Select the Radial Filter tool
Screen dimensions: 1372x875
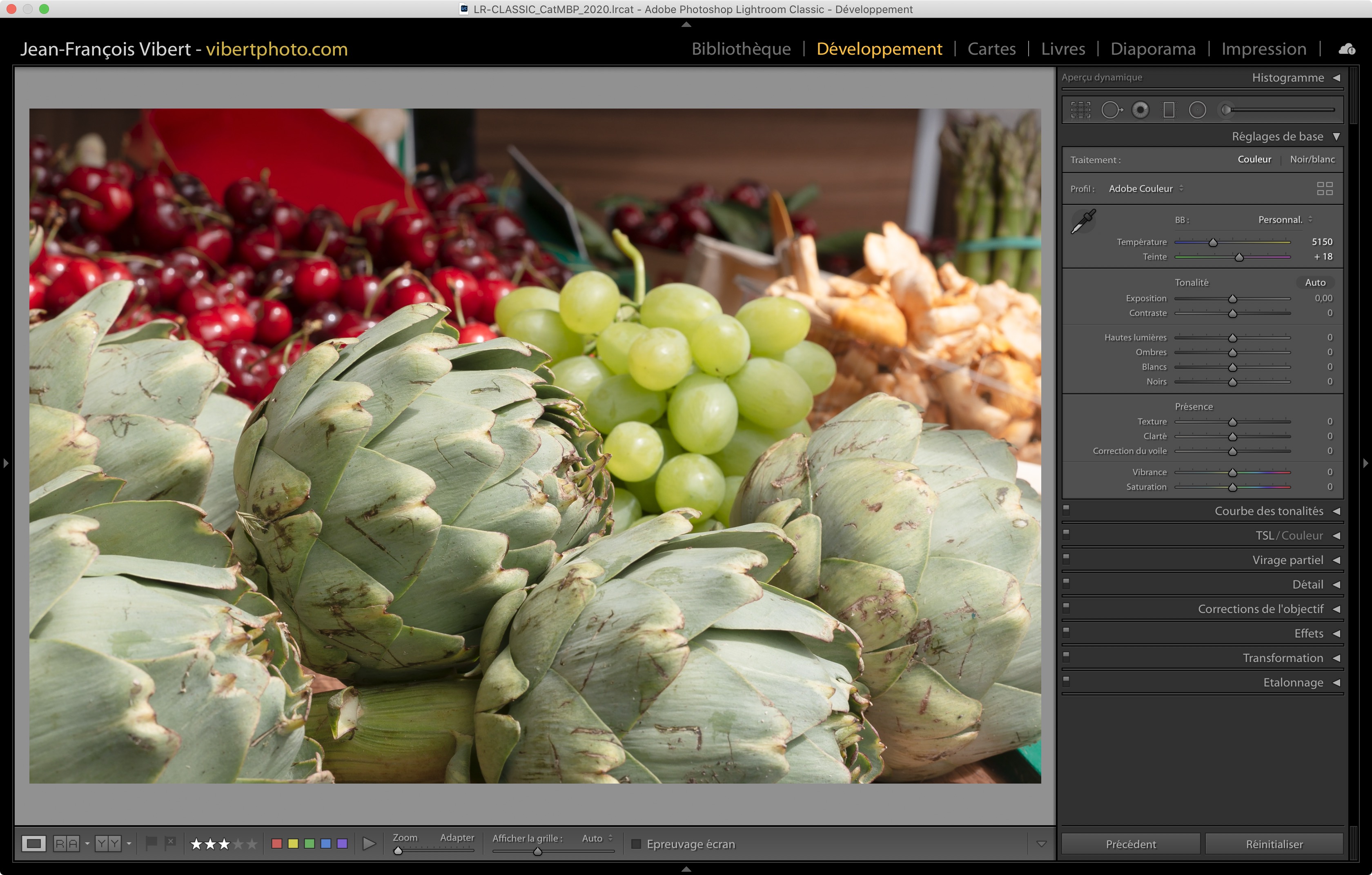[1197, 110]
